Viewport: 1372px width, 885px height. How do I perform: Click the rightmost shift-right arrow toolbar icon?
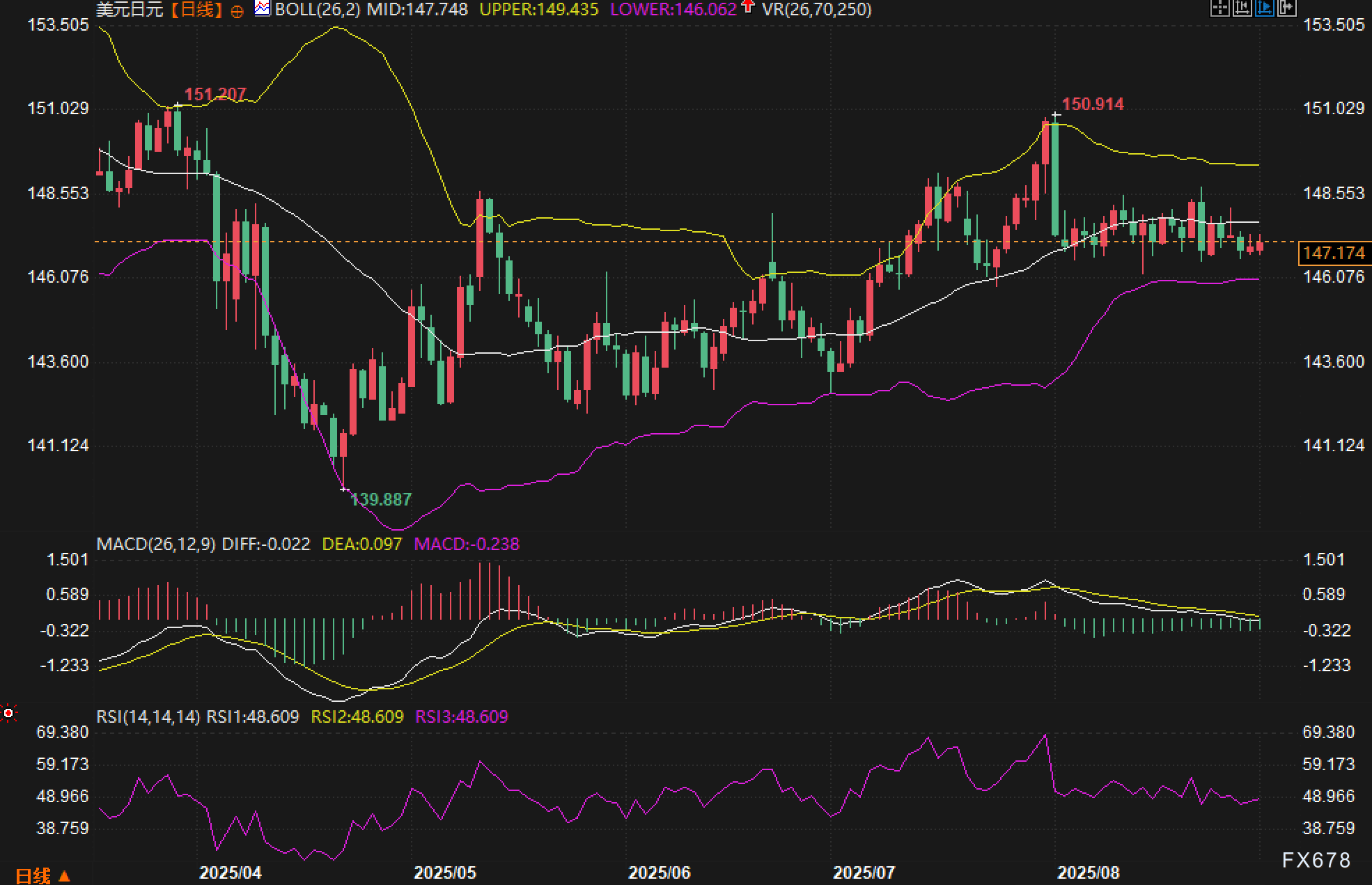click(x=1287, y=7)
